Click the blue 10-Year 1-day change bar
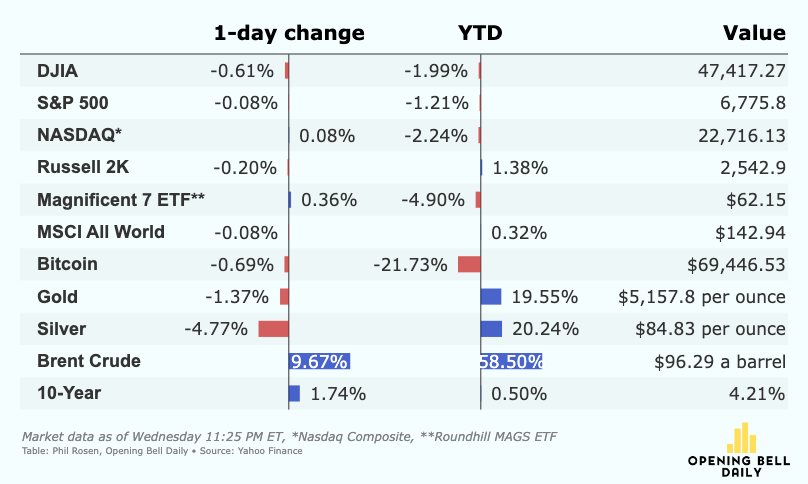This screenshot has width=808, height=484. pyautogui.click(x=294, y=393)
